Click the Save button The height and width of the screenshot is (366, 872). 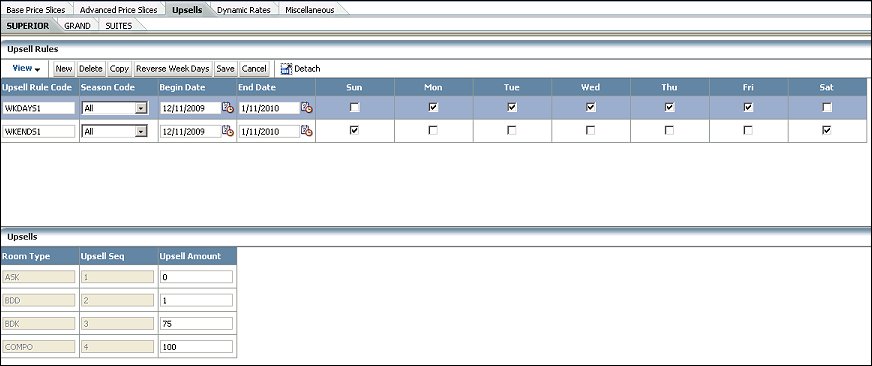(x=225, y=69)
